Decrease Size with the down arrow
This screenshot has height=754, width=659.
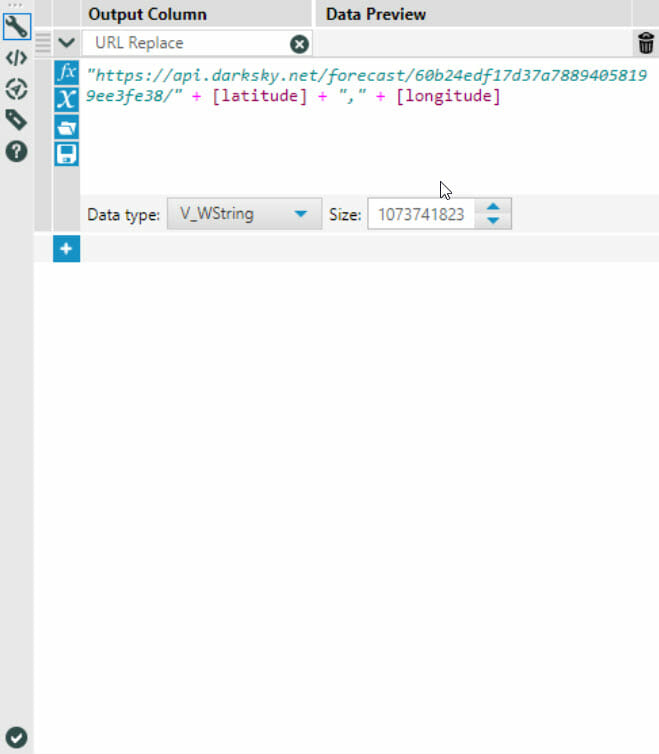click(x=493, y=221)
